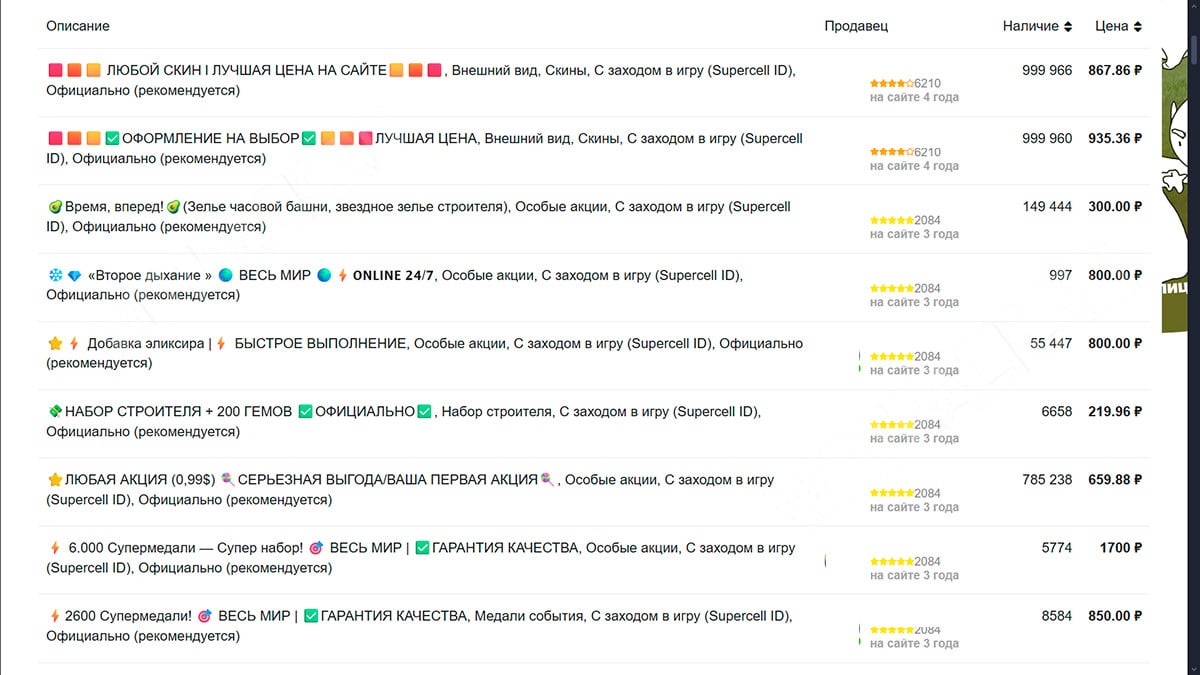Click 'на сайте 4 года' in the ЛЮБОЙ СКИН row
Image resolution: width=1200 pixels, height=675 pixels.
[914, 98]
